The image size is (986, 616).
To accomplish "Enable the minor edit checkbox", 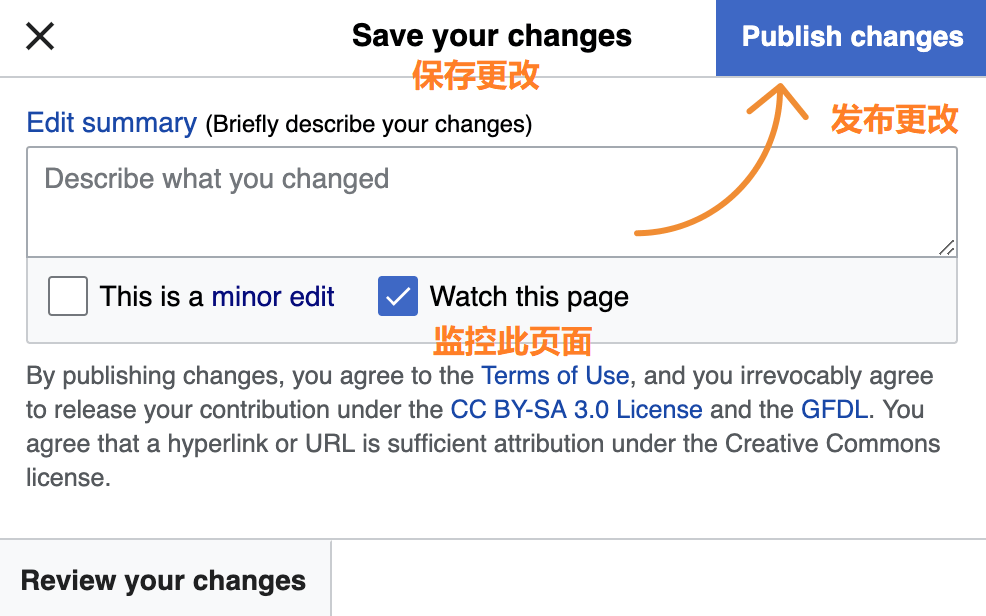I will (67, 296).
